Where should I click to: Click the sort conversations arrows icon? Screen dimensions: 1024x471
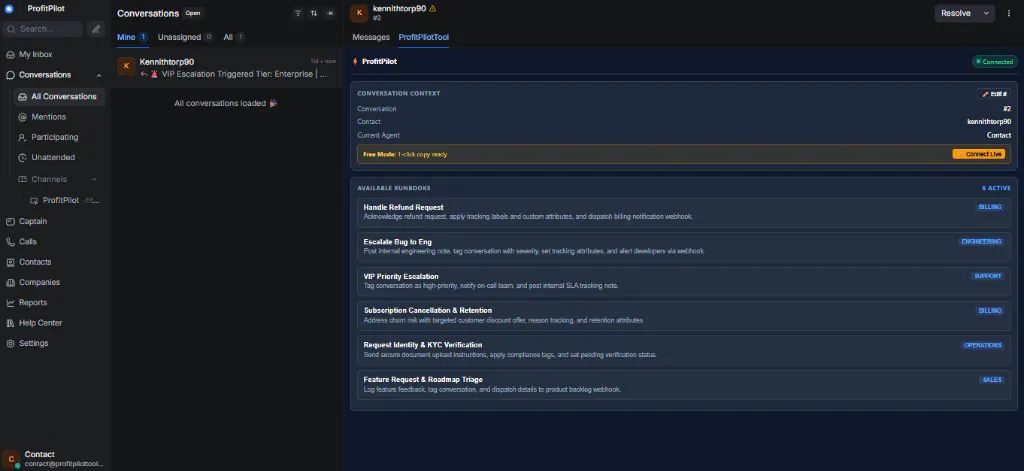click(313, 13)
